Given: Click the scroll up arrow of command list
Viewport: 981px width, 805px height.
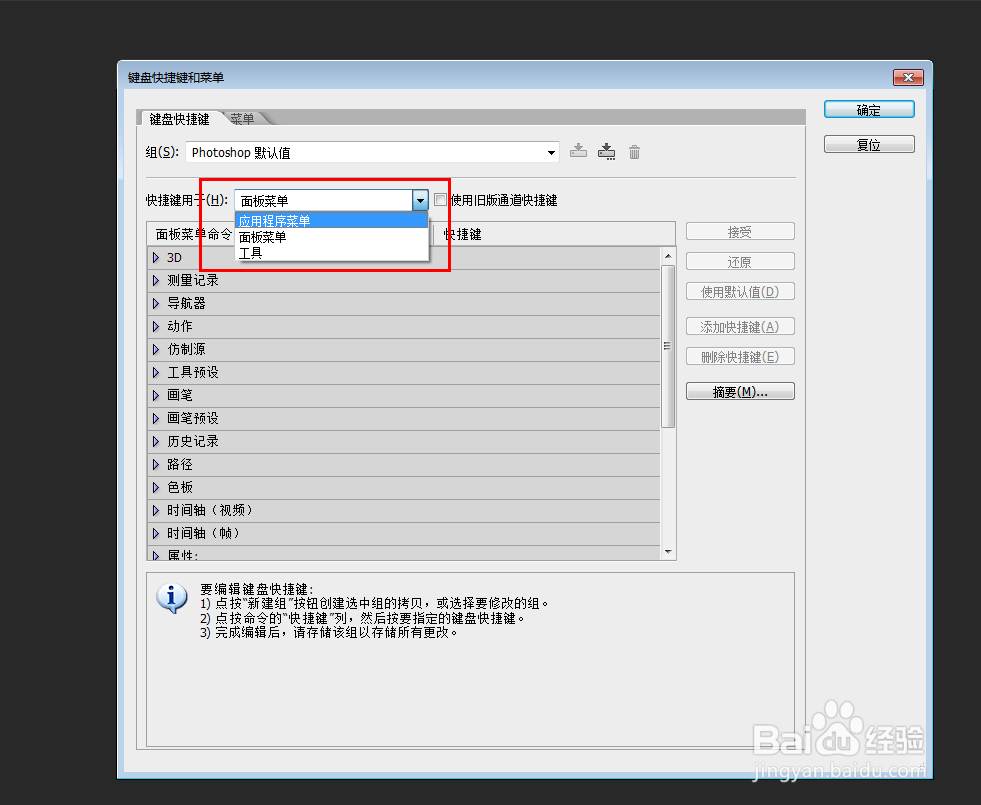Looking at the screenshot, I should pyautogui.click(x=668, y=256).
